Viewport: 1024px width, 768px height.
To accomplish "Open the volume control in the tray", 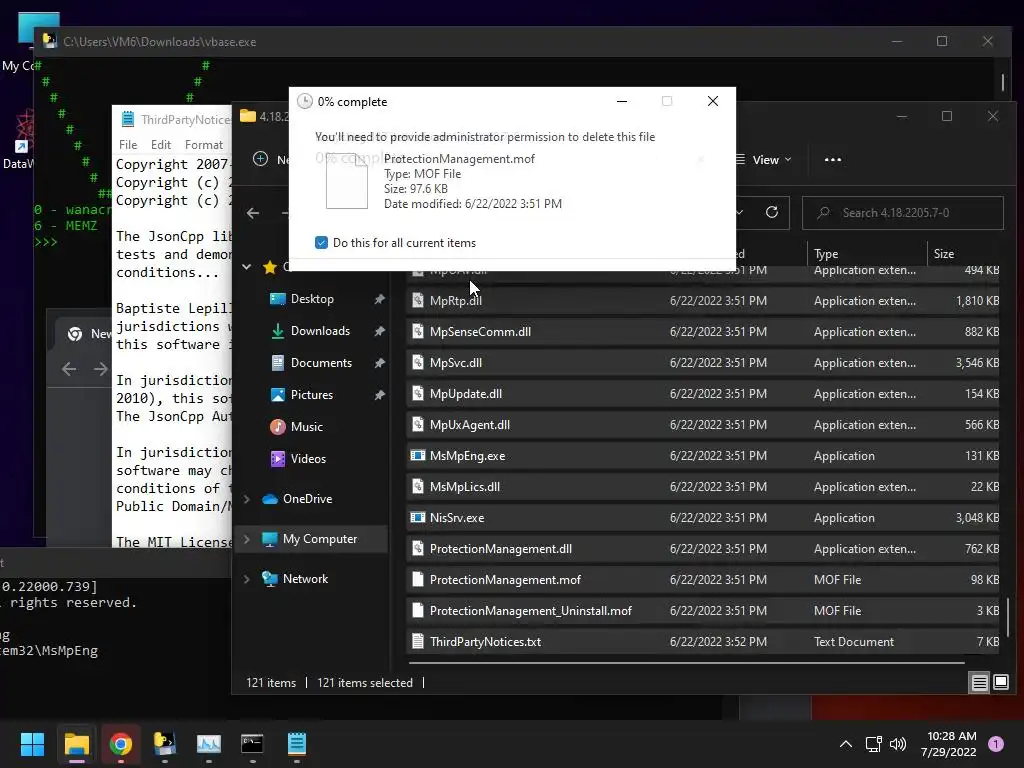I will [x=898, y=744].
